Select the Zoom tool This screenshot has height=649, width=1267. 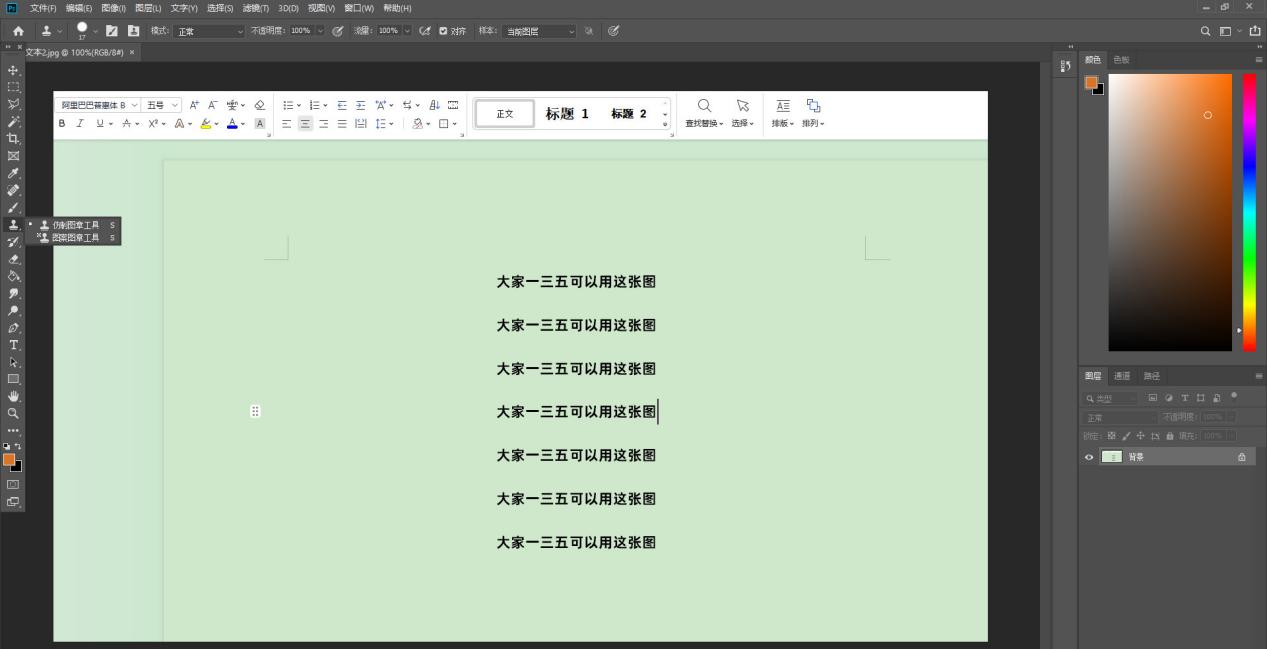click(x=13, y=413)
